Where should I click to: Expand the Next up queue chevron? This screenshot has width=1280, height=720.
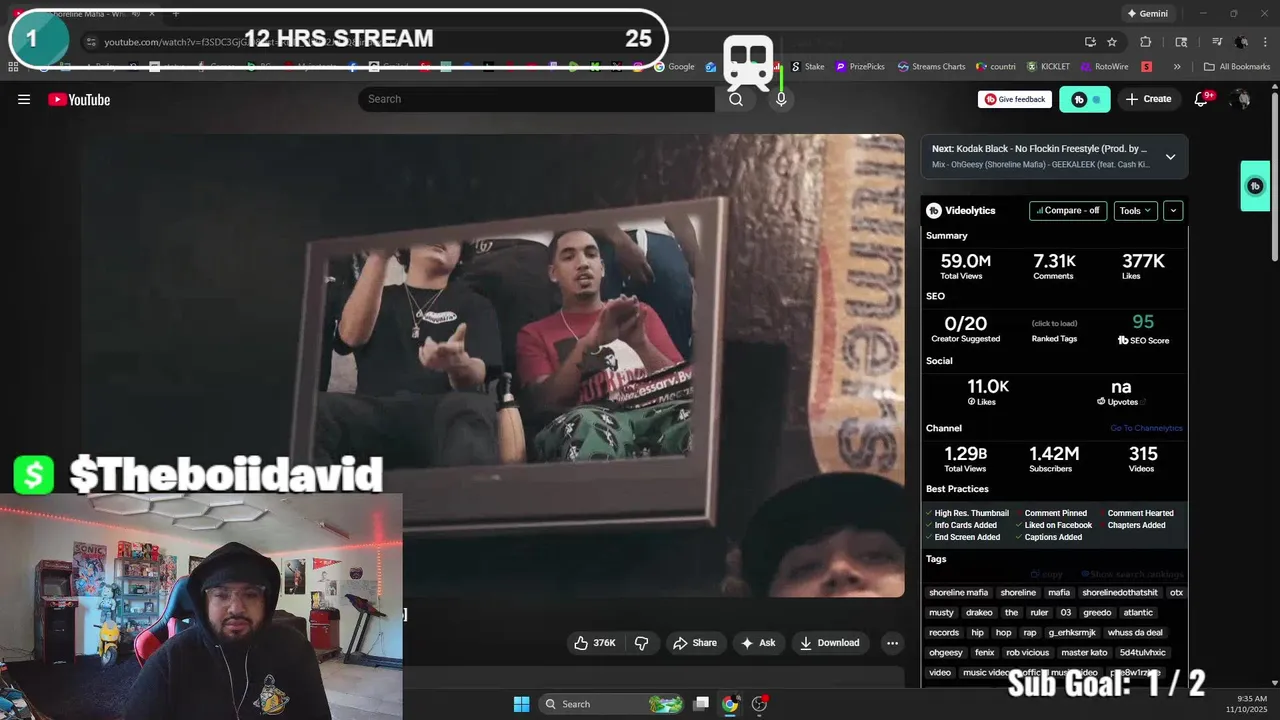coord(1170,157)
